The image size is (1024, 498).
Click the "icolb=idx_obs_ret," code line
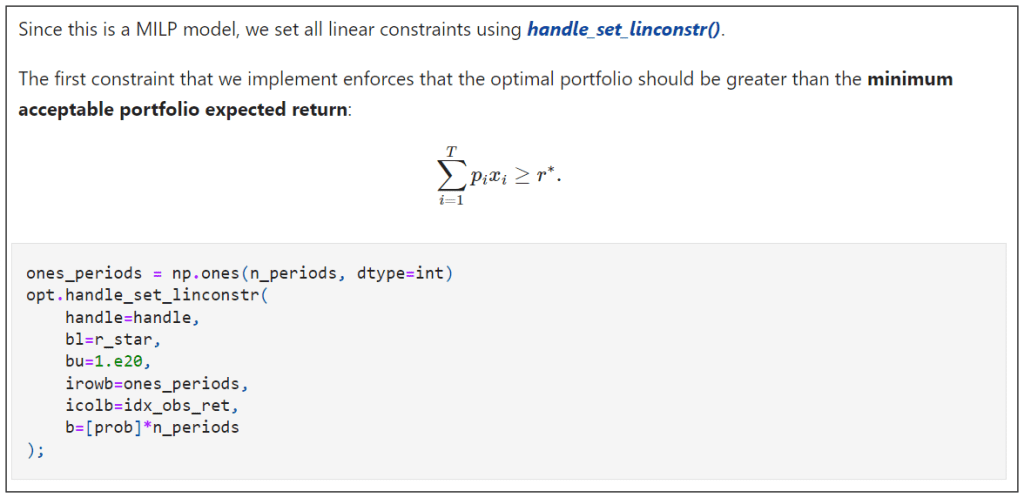pos(148,405)
